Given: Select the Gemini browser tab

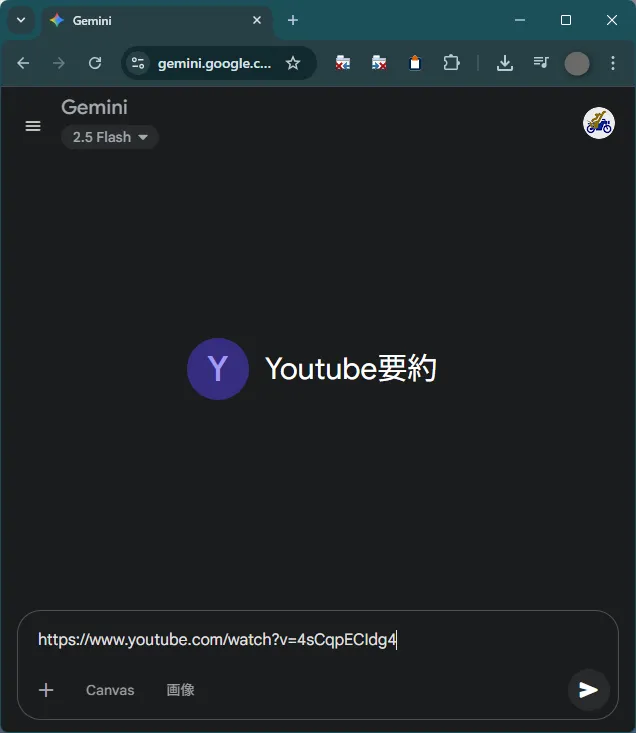Looking at the screenshot, I should click(x=157, y=21).
